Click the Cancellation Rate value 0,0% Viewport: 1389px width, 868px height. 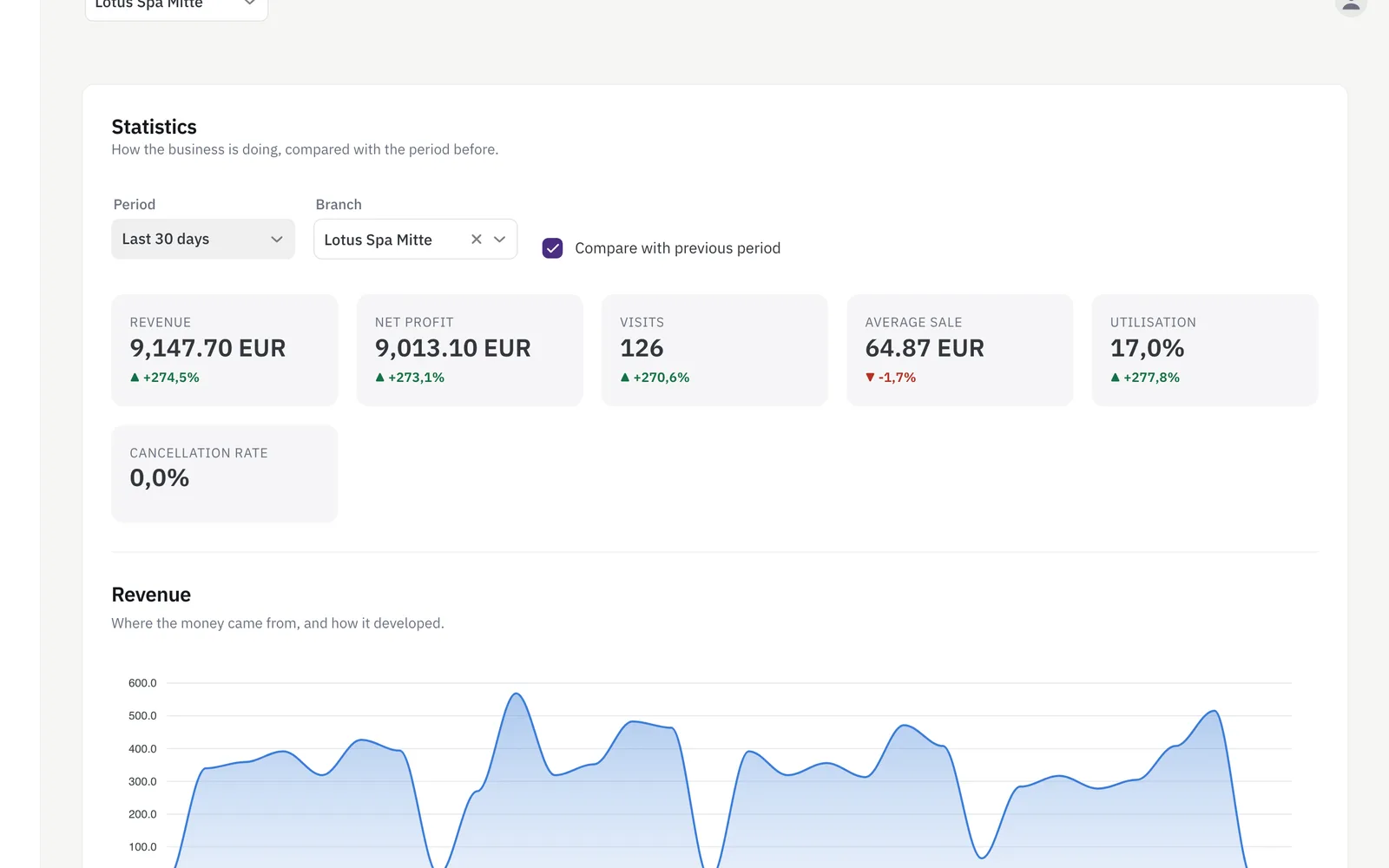pos(160,478)
